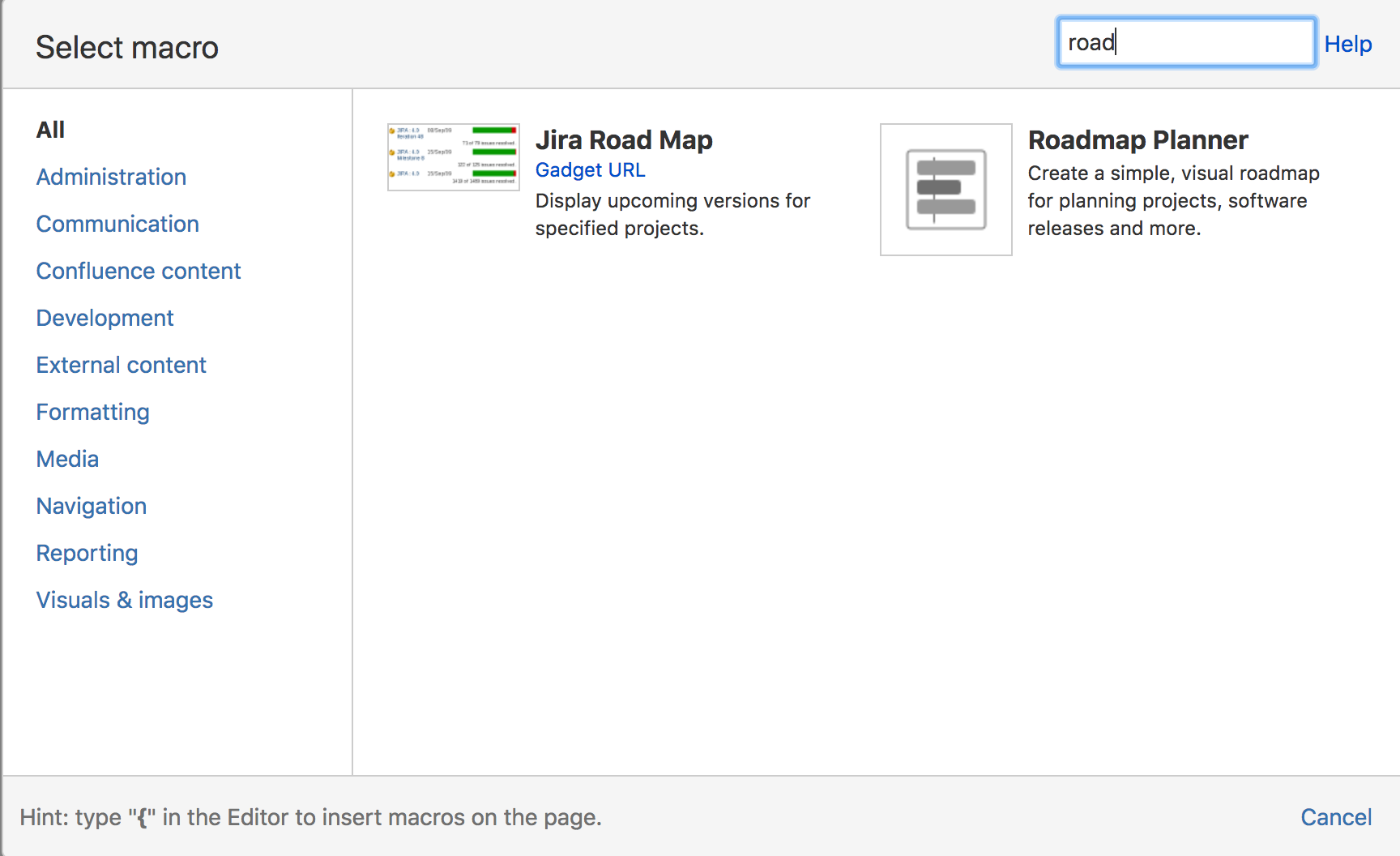This screenshot has height=856, width=1400.
Task: Select the Navigation category
Action: pos(91,506)
